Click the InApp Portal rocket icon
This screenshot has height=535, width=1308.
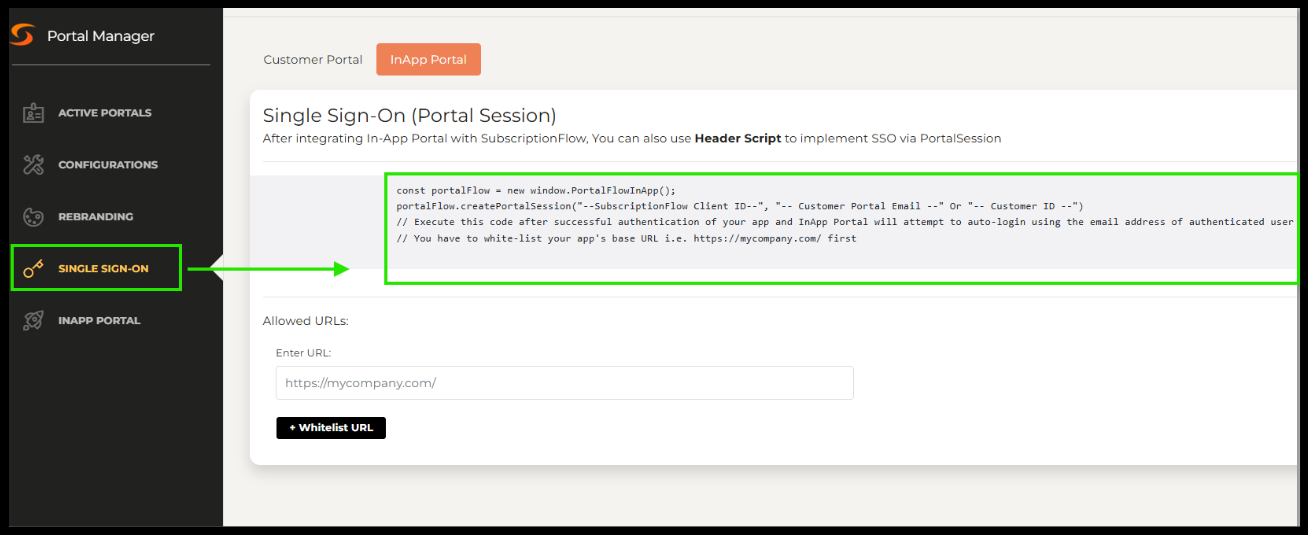coord(33,321)
